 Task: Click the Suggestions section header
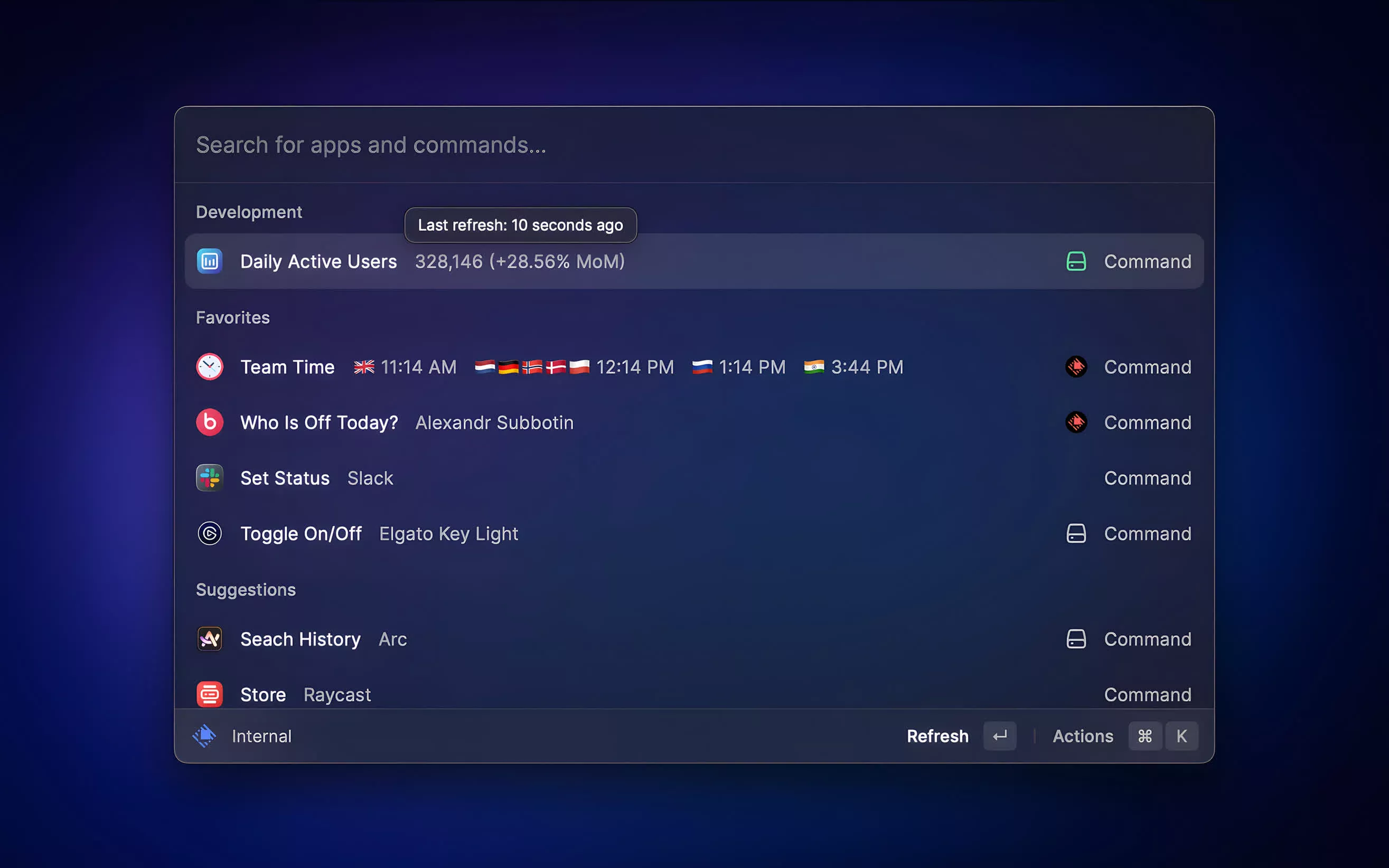(246, 590)
